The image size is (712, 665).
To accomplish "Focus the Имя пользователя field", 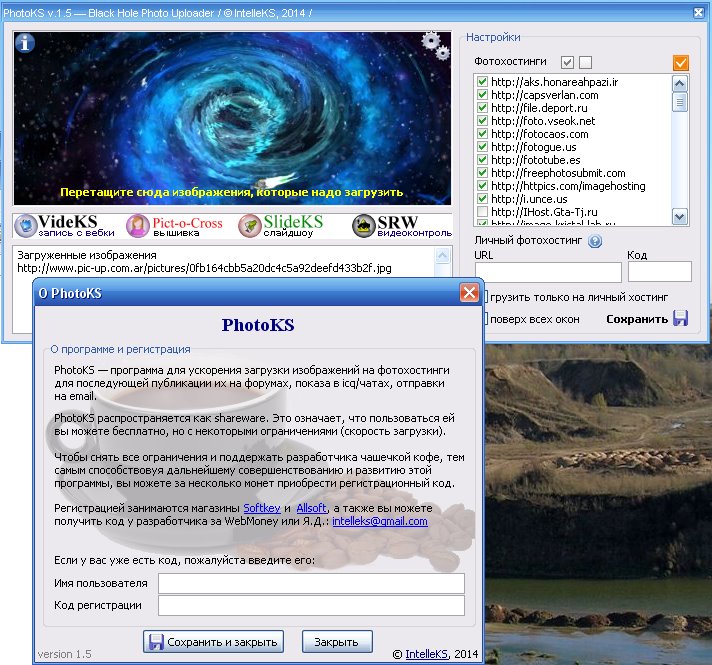I will pyautogui.click(x=311, y=583).
